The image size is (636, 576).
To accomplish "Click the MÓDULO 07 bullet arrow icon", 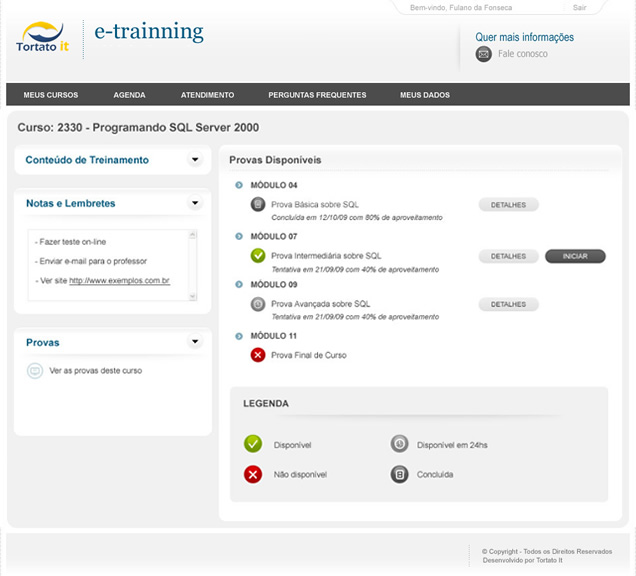I will [239, 236].
